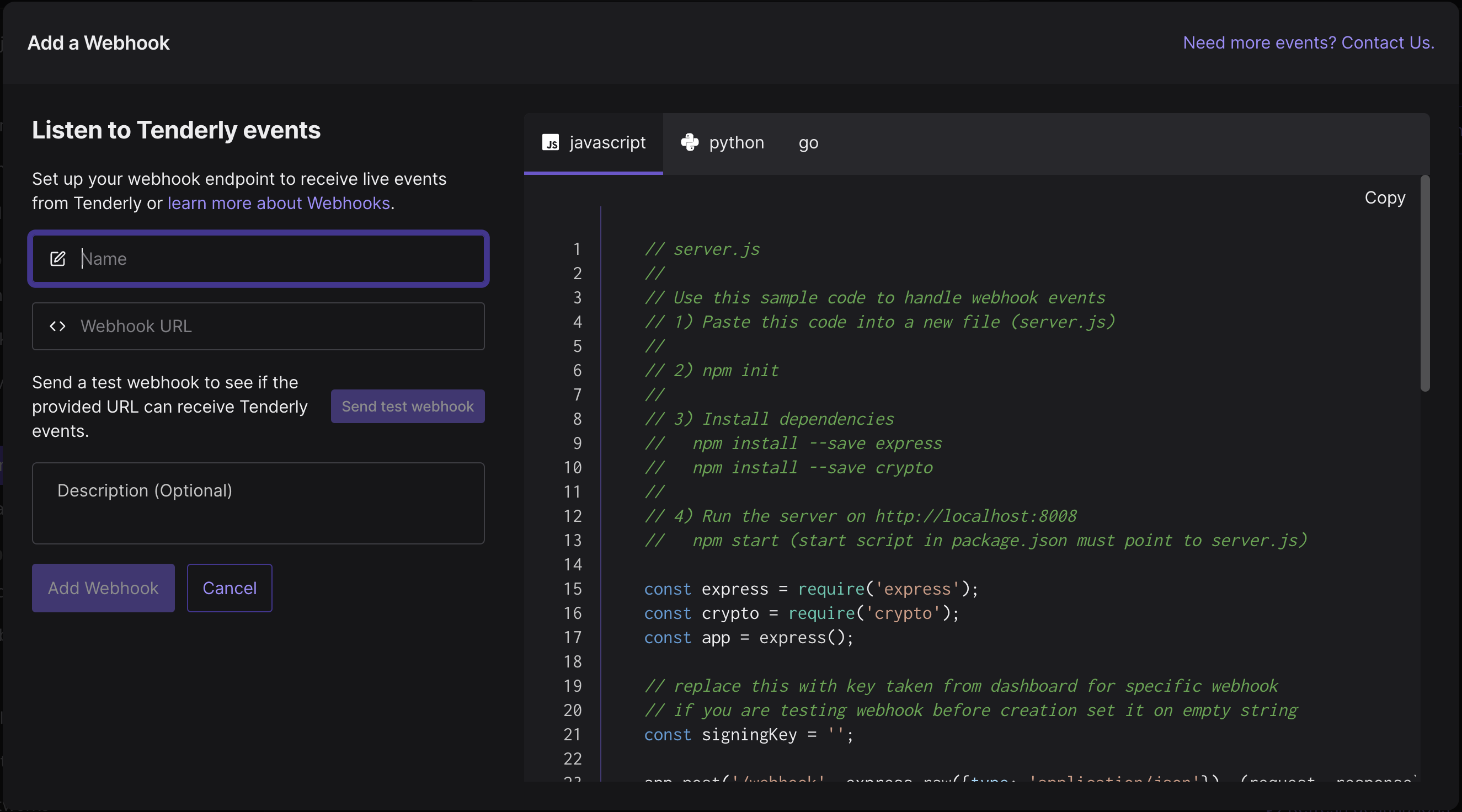Click the JavaScript icon badge
The width and height of the screenshot is (1462, 812).
(x=551, y=142)
